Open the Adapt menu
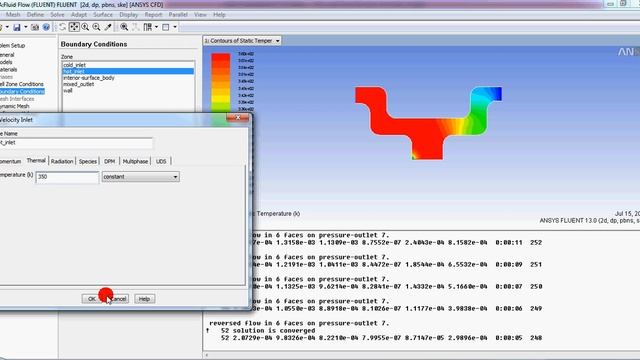The width and height of the screenshot is (640, 360). click(79, 15)
